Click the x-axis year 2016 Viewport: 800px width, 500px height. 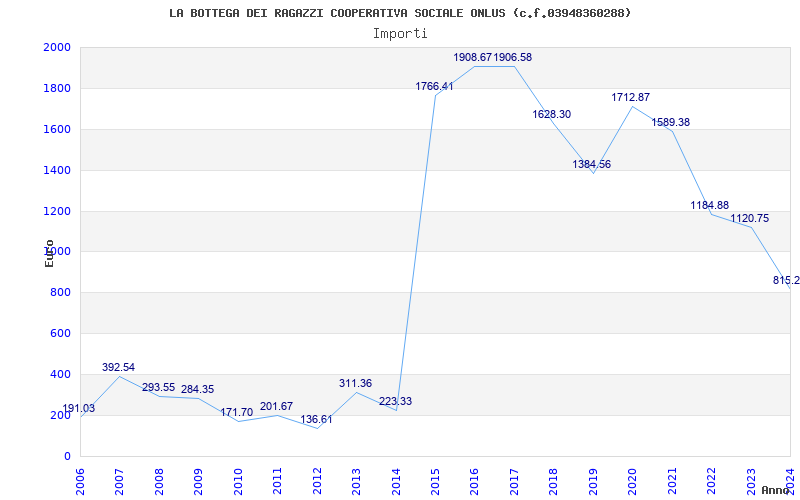point(474,481)
